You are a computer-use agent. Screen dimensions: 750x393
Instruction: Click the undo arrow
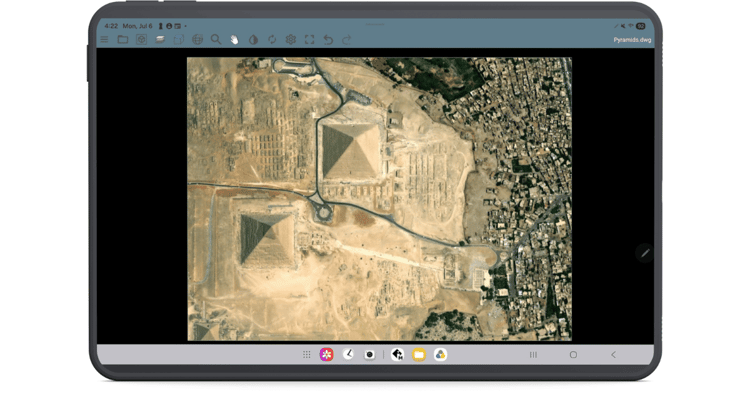328,40
